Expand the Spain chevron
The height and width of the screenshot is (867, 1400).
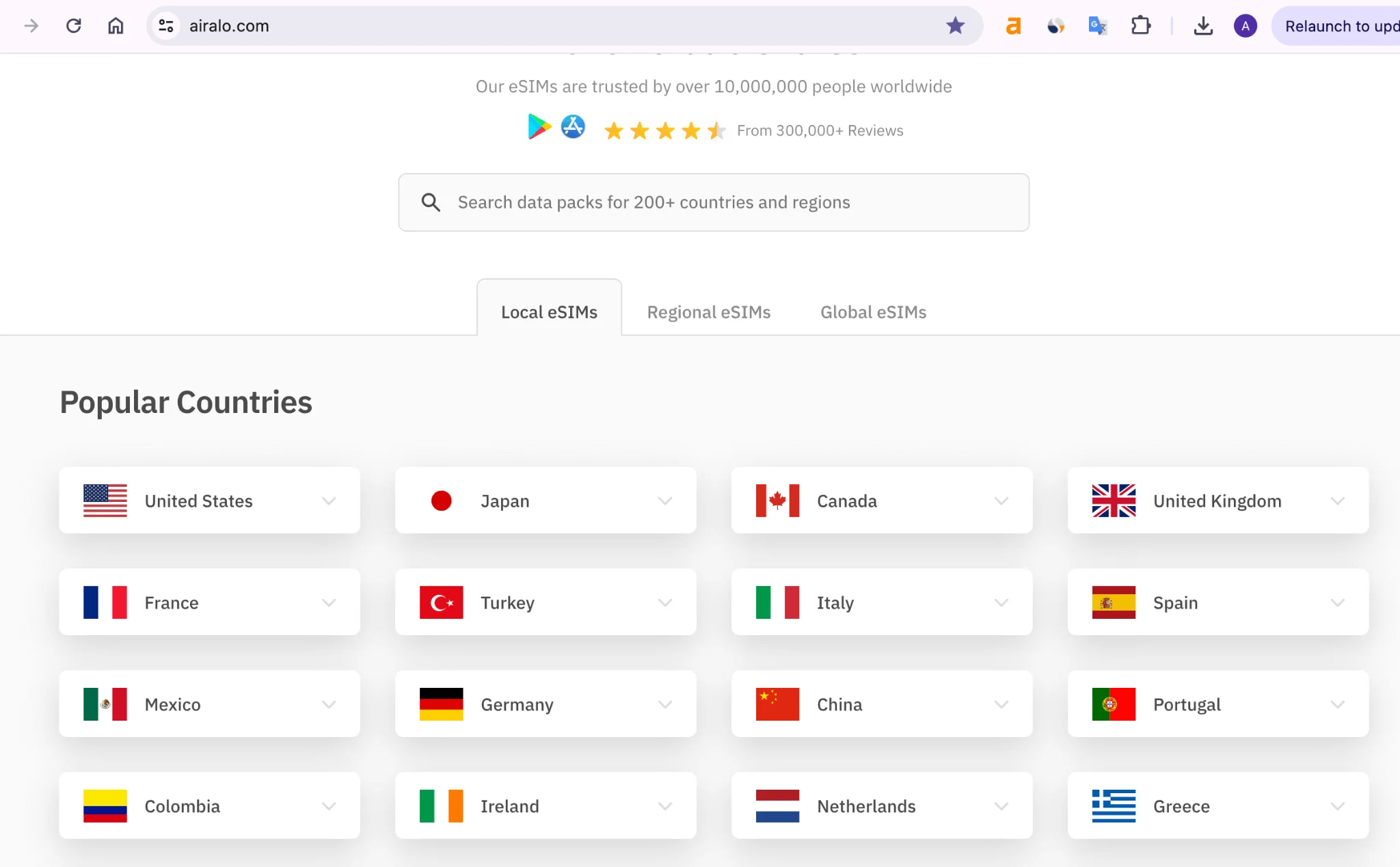pyautogui.click(x=1338, y=602)
